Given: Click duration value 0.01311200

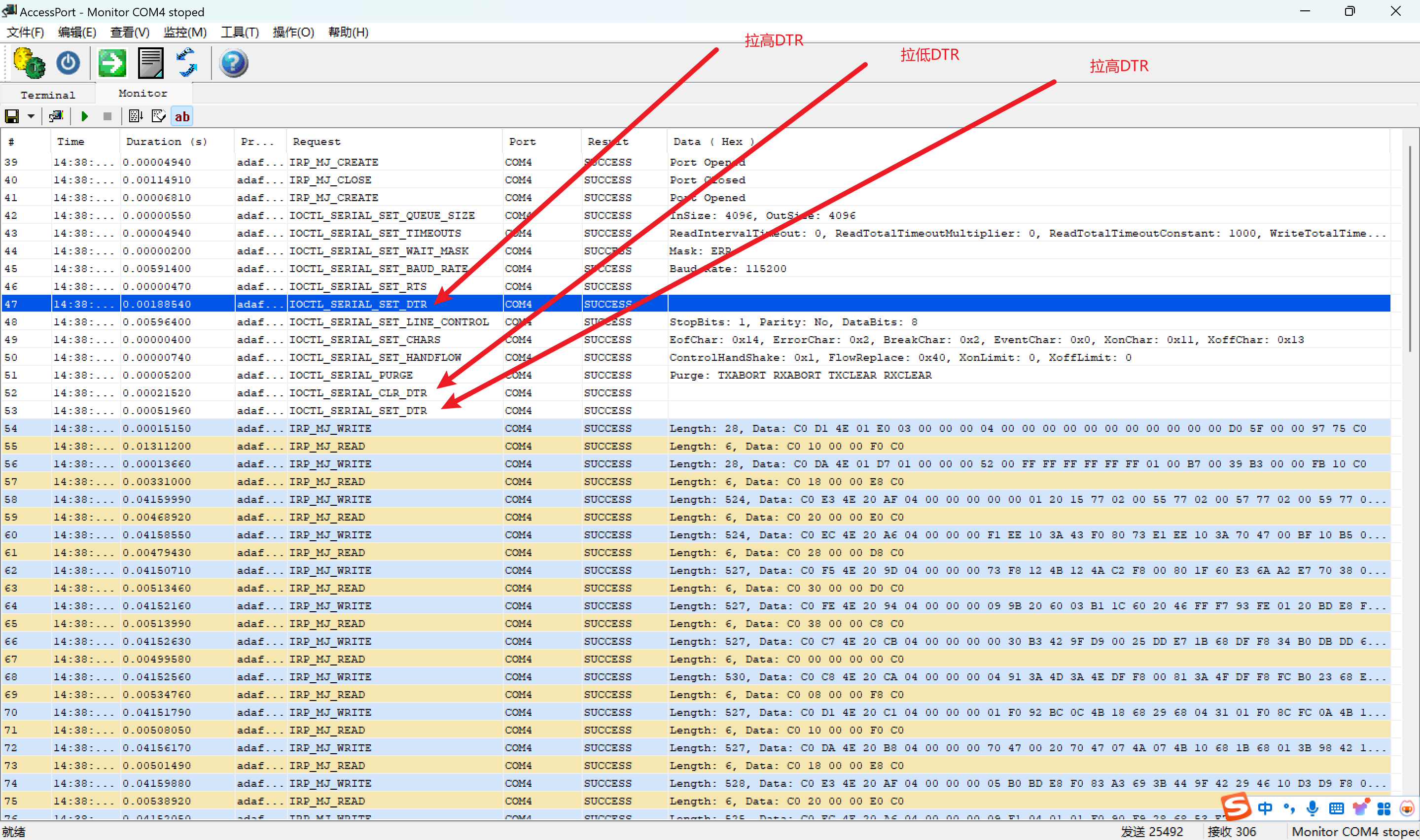Looking at the screenshot, I should tap(157, 446).
